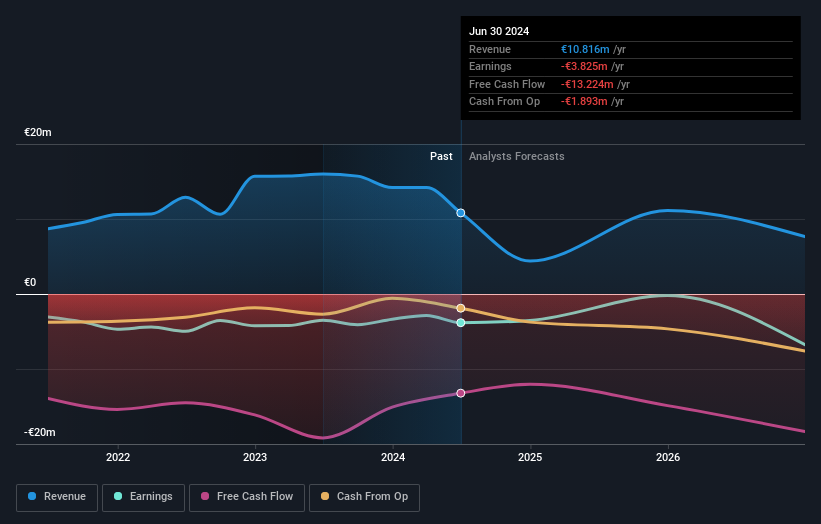Toggle the Cash From Op legend series
This screenshot has width=821, height=524.
tap(364, 497)
